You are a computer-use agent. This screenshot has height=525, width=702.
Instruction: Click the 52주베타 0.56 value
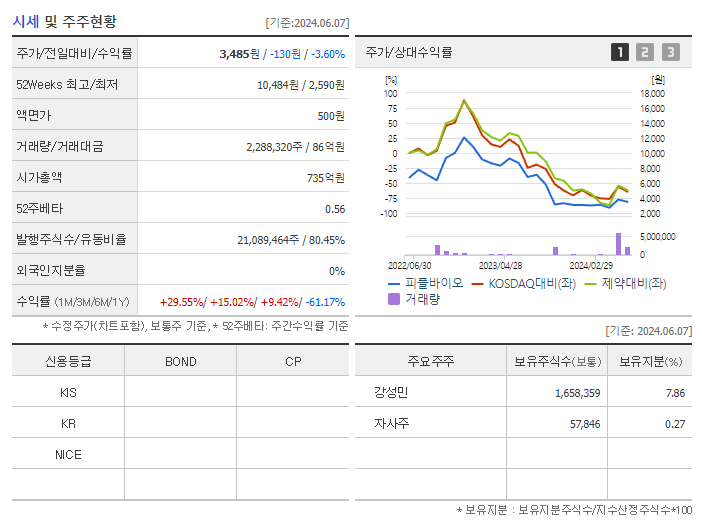point(335,209)
